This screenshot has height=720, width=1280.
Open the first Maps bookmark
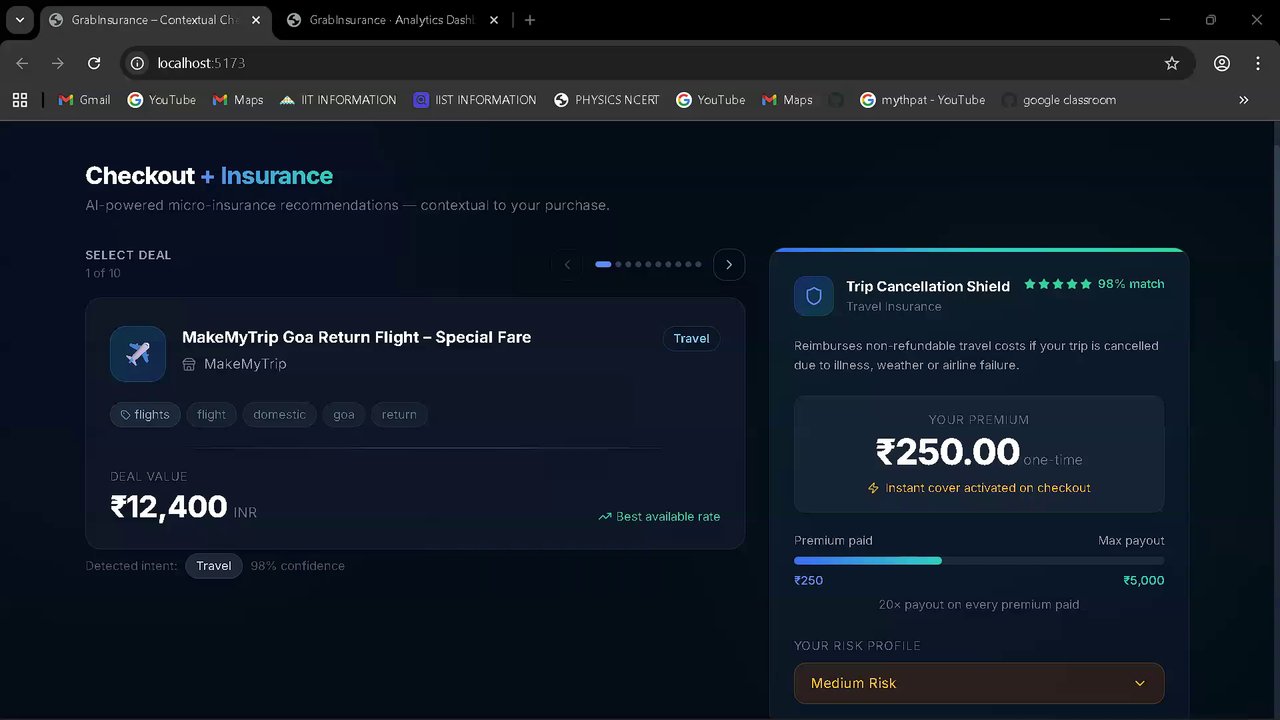pyautogui.click(x=238, y=100)
